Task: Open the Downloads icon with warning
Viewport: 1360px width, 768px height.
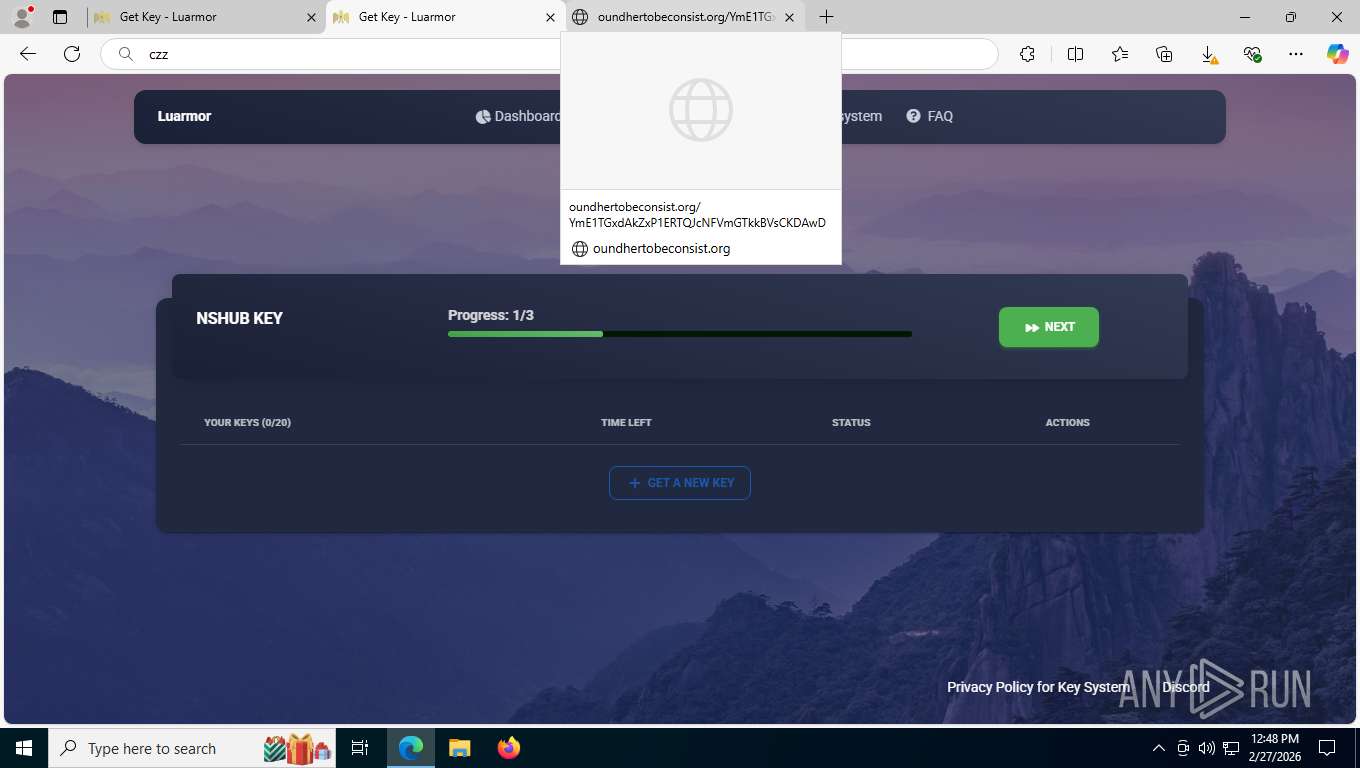Action: 1208,54
